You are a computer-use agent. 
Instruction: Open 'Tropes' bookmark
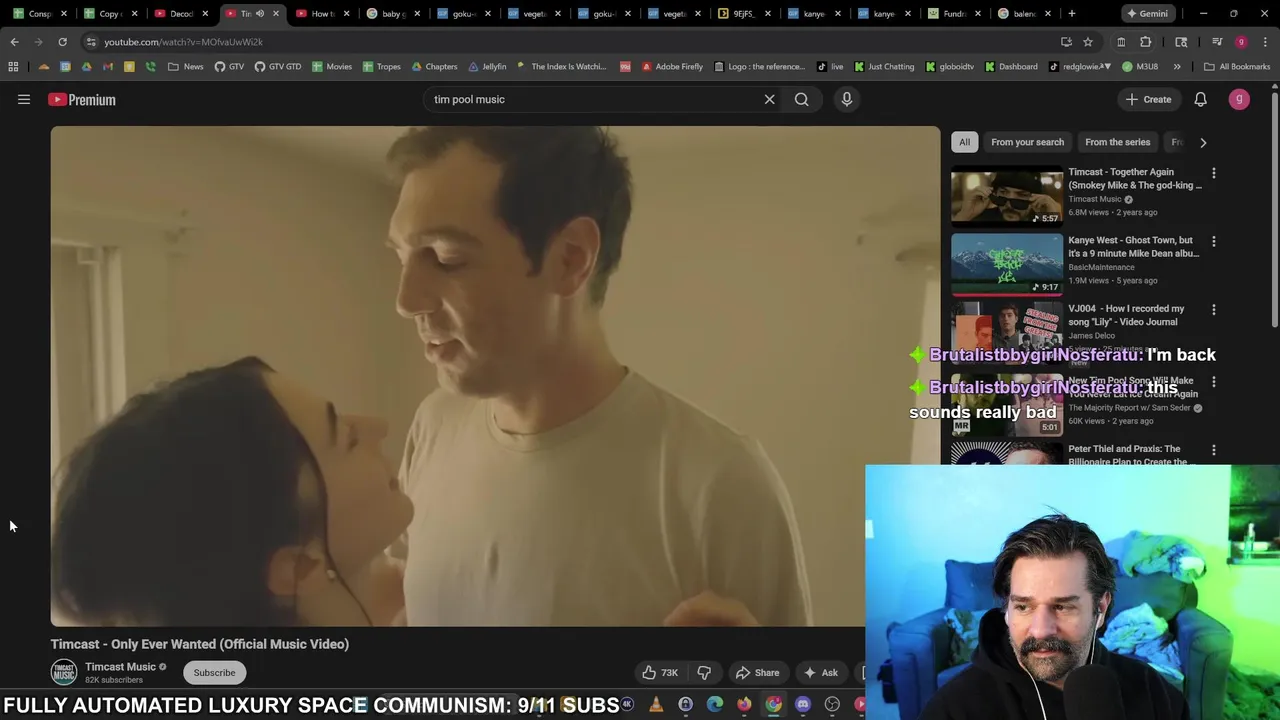[381, 67]
